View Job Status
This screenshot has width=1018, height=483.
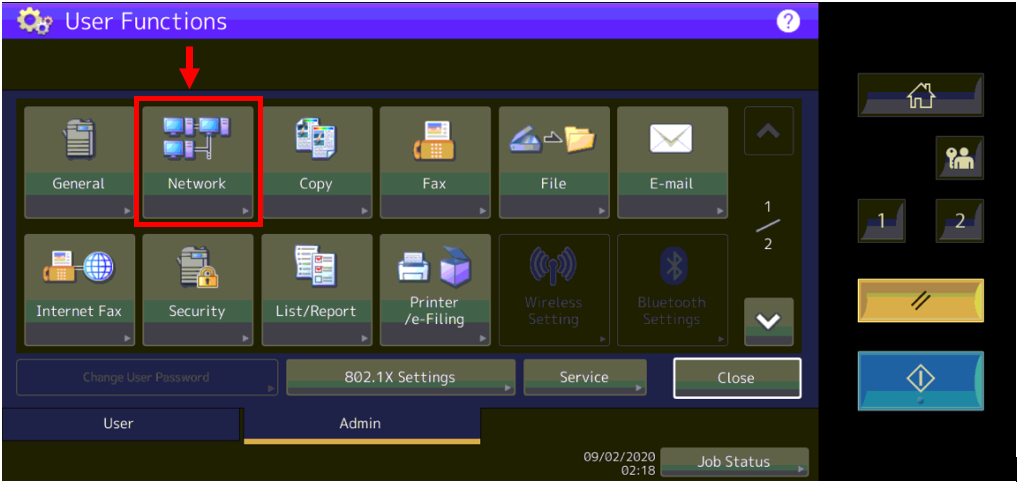734,462
